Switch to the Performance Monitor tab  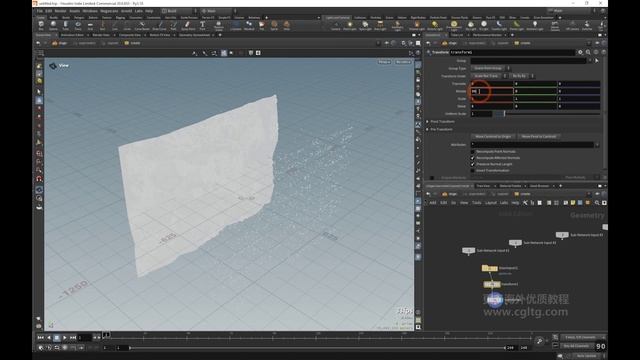pos(487,35)
